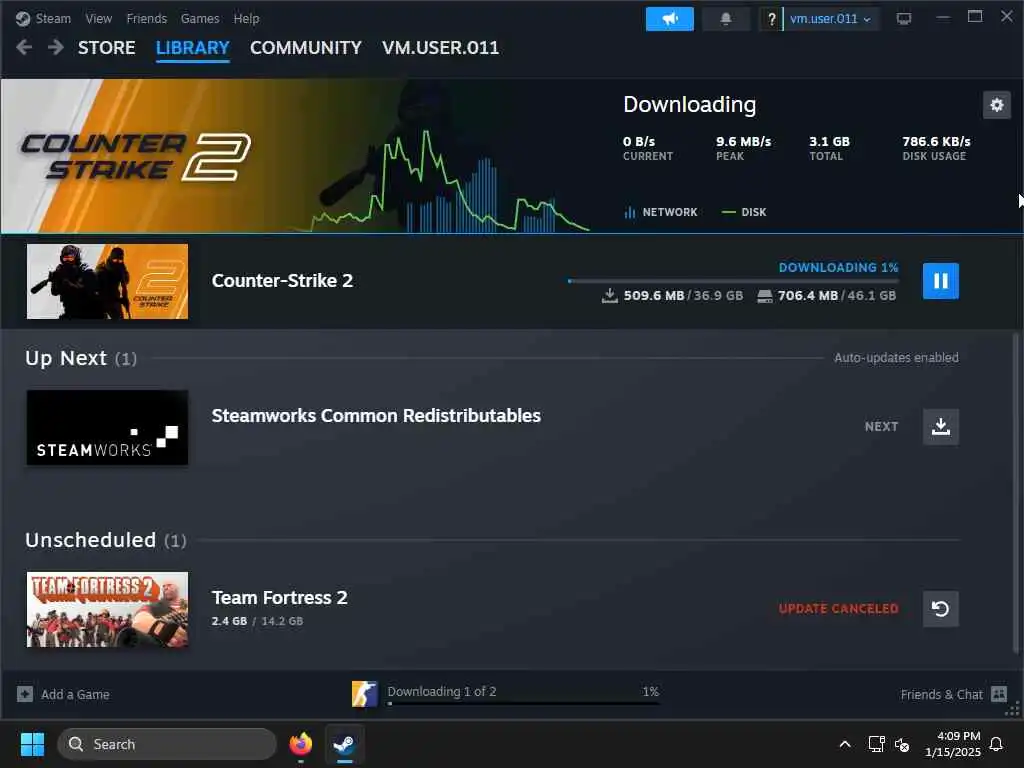This screenshot has width=1024, height=768.
Task: Switch to the STORE tab
Action: (x=106, y=48)
